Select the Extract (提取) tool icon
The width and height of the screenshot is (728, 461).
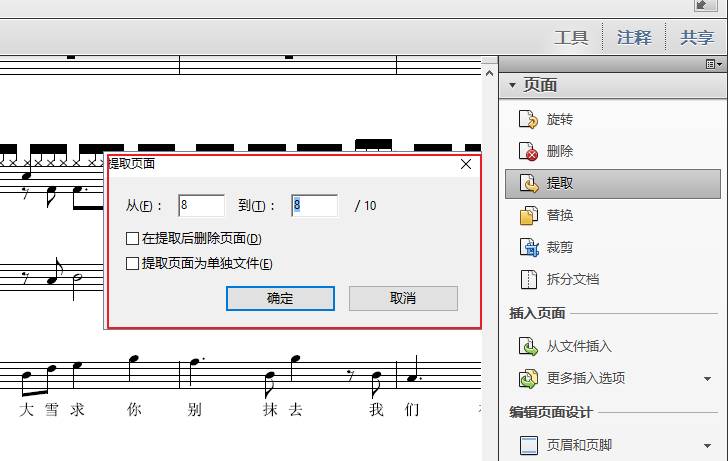(x=528, y=183)
